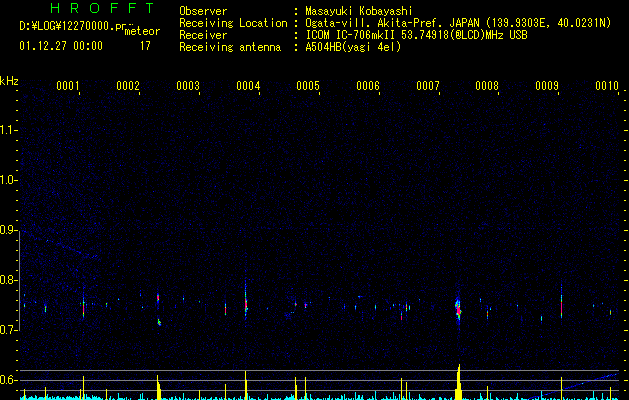The height and width of the screenshot is (400, 629).
Task: Click the 1.1 kHz axis label
Action: 8,130
